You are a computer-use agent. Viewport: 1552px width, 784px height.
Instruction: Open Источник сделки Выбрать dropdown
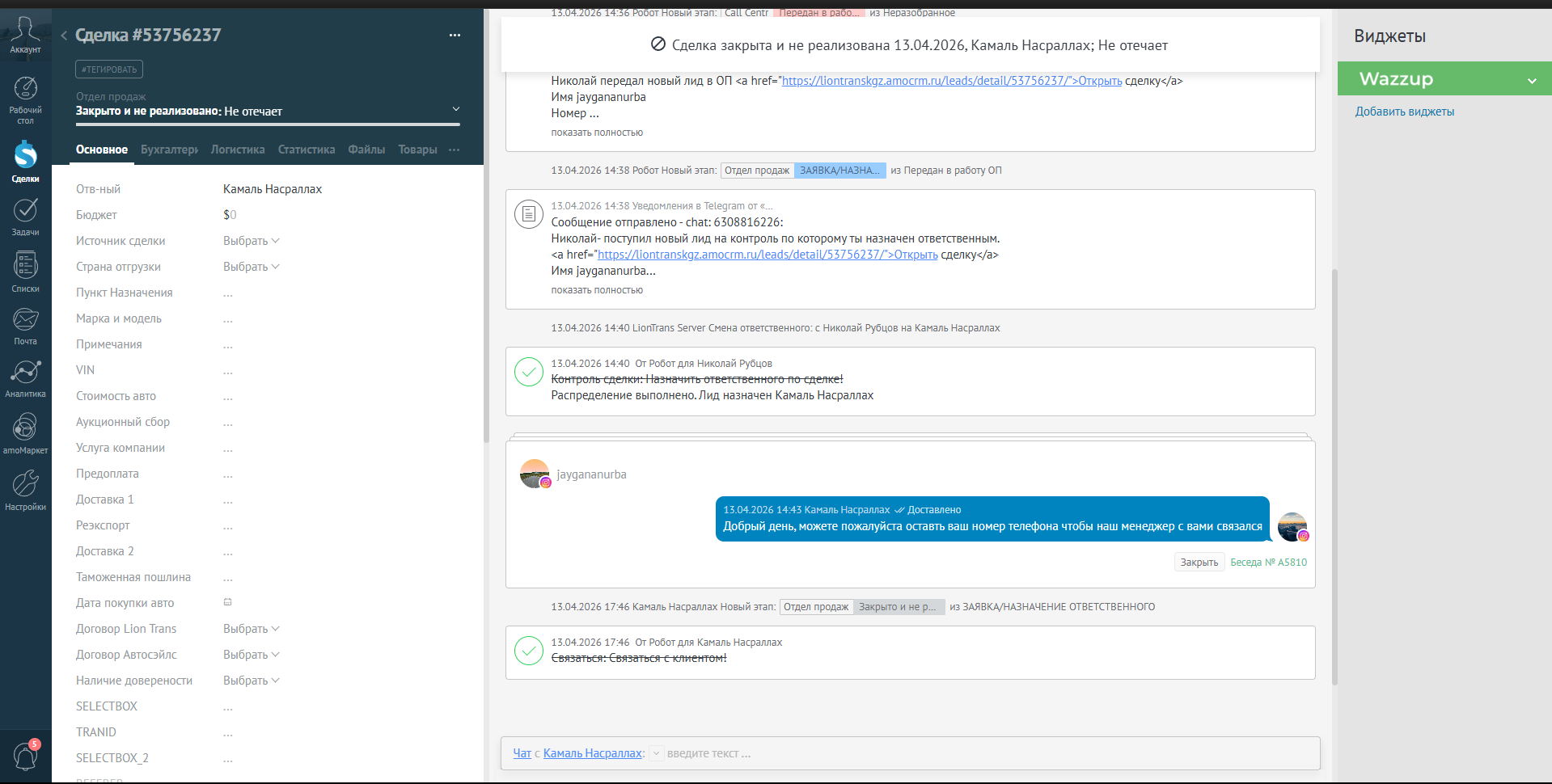251,241
